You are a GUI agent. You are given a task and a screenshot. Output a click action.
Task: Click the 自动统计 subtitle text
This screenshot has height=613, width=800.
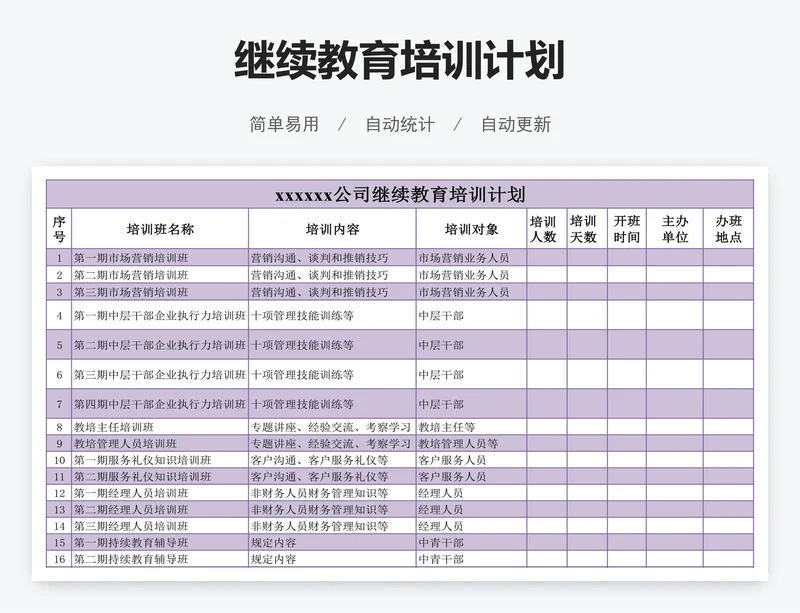point(400,124)
